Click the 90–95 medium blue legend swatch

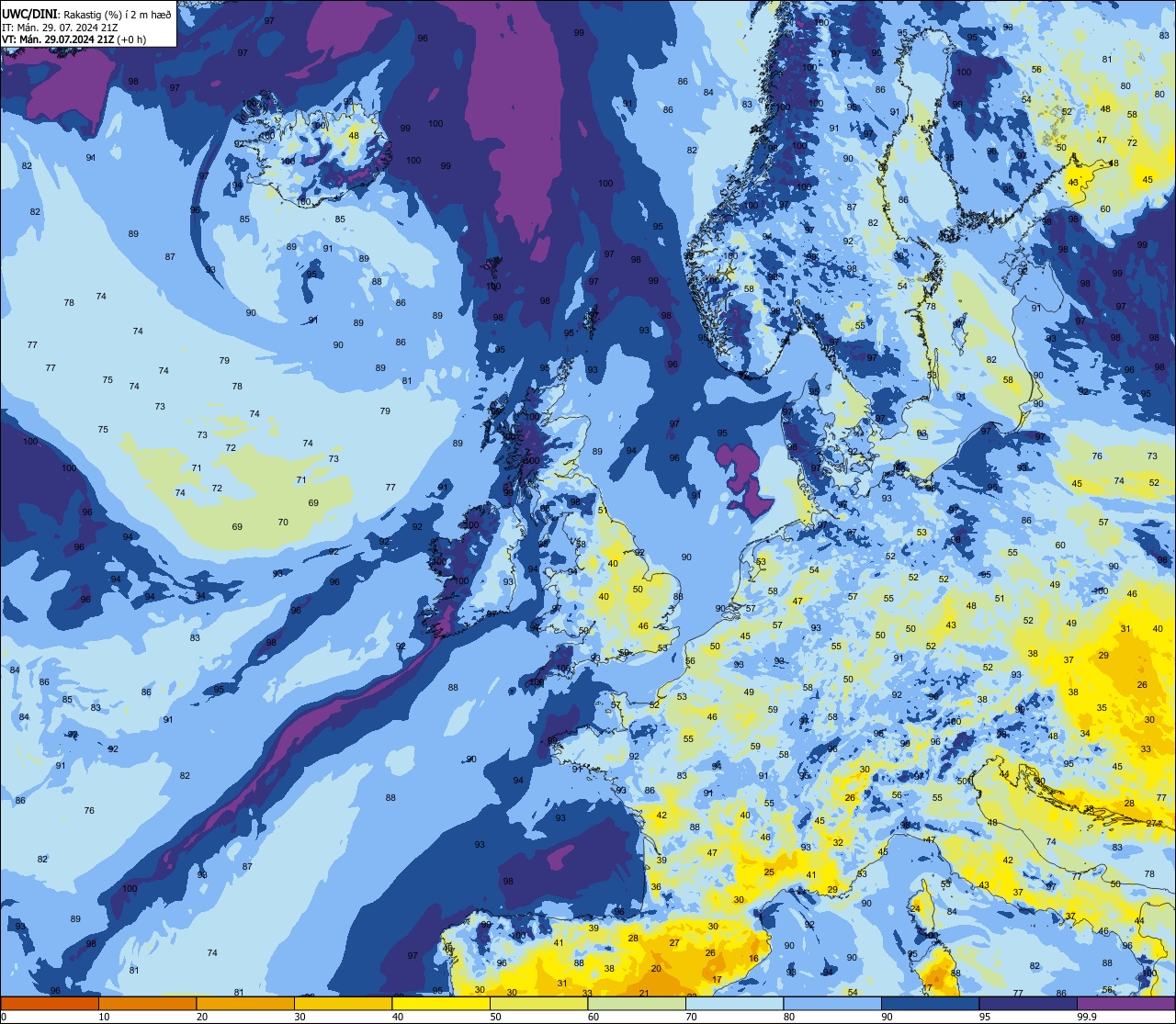click(930, 1003)
